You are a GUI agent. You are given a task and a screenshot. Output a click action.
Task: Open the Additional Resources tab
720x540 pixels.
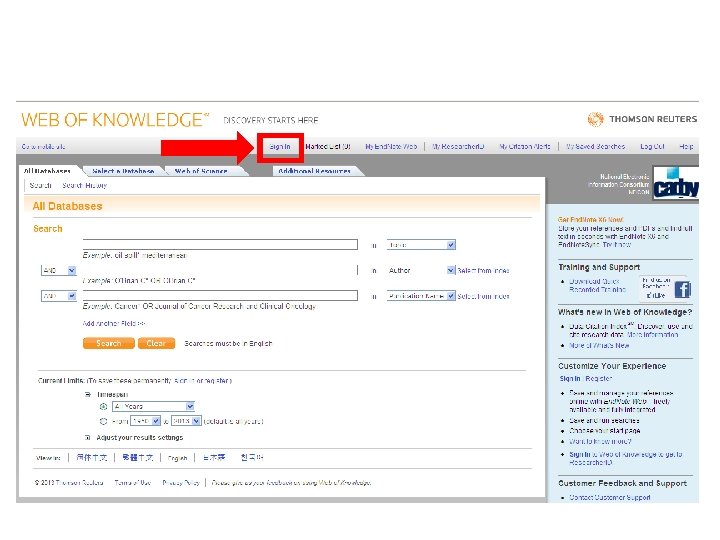[315, 171]
